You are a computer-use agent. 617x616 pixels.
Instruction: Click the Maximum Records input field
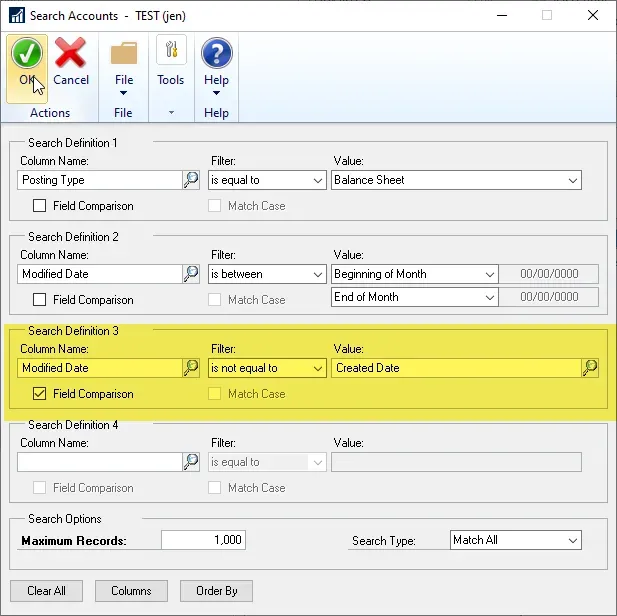[203, 540]
